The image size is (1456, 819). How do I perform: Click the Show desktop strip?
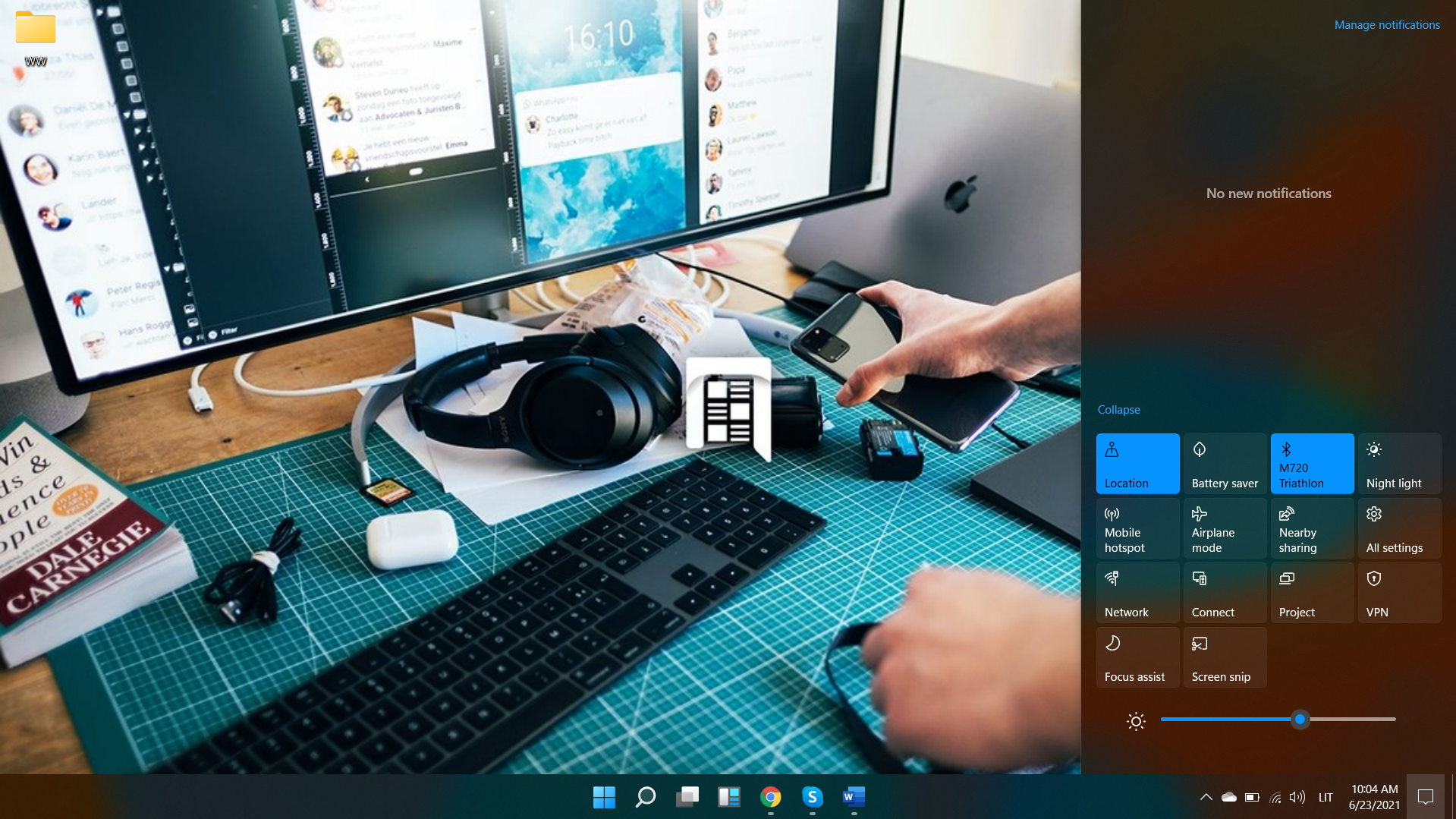pyautogui.click(x=1452, y=797)
